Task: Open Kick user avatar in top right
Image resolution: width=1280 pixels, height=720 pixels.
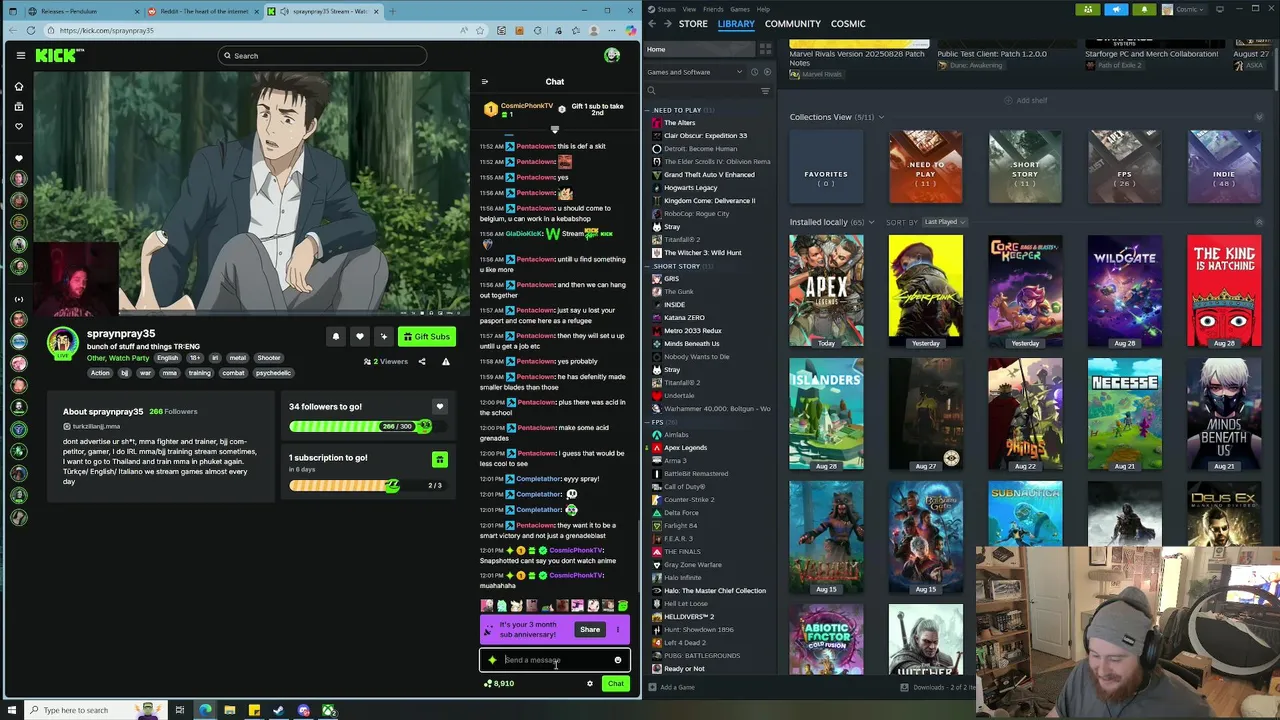Action: [x=612, y=55]
